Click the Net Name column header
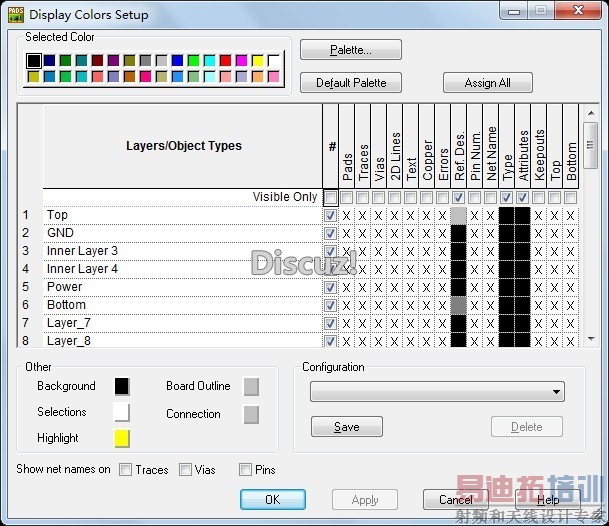This screenshot has height=526, width=609. [491, 146]
